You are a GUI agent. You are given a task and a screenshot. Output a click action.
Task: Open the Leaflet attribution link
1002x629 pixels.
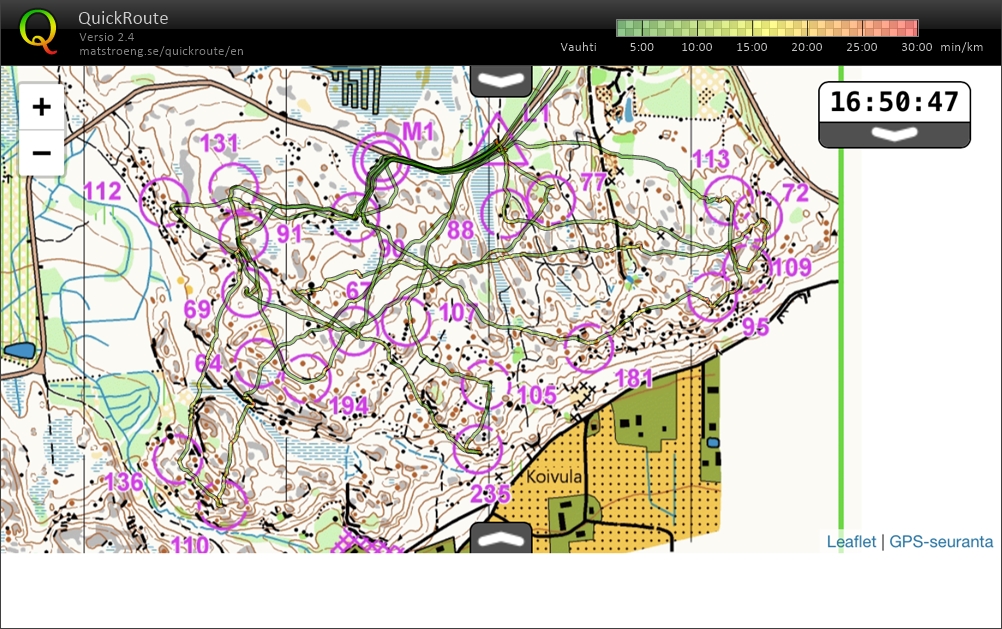coord(851,541)
